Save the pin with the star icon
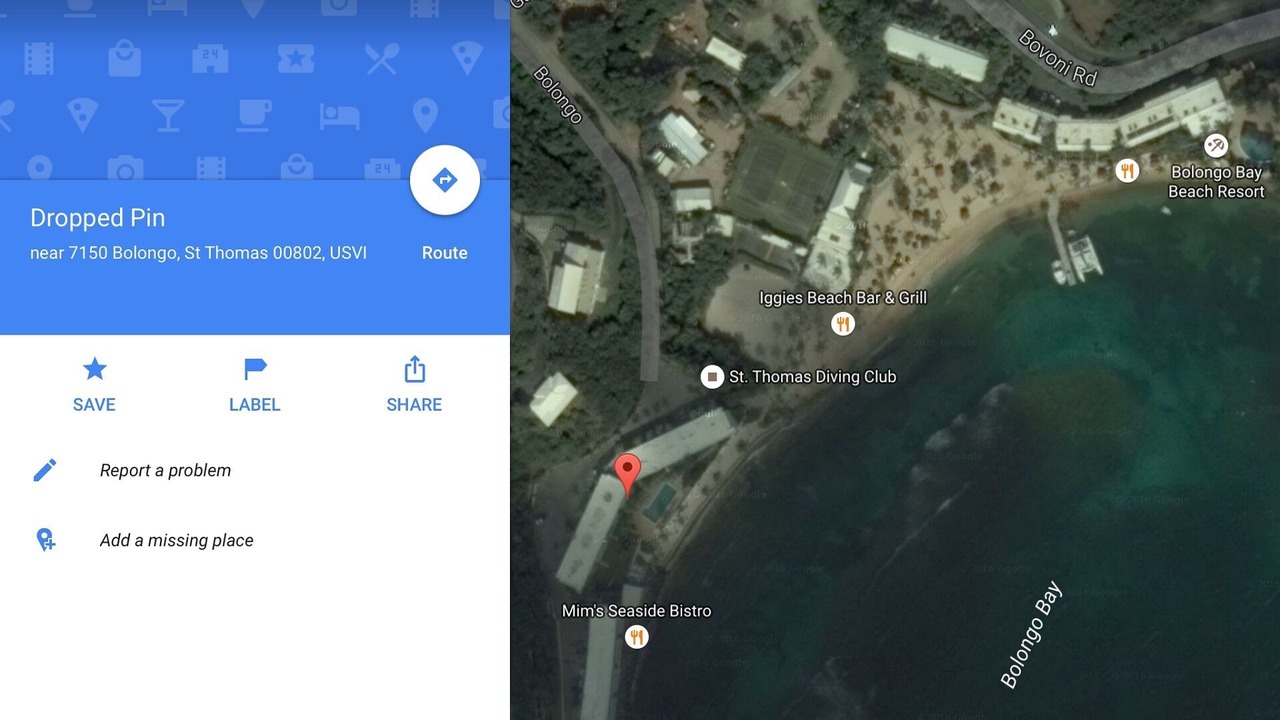The height and width of the screenshot is (720, 1280). [95, 370]
